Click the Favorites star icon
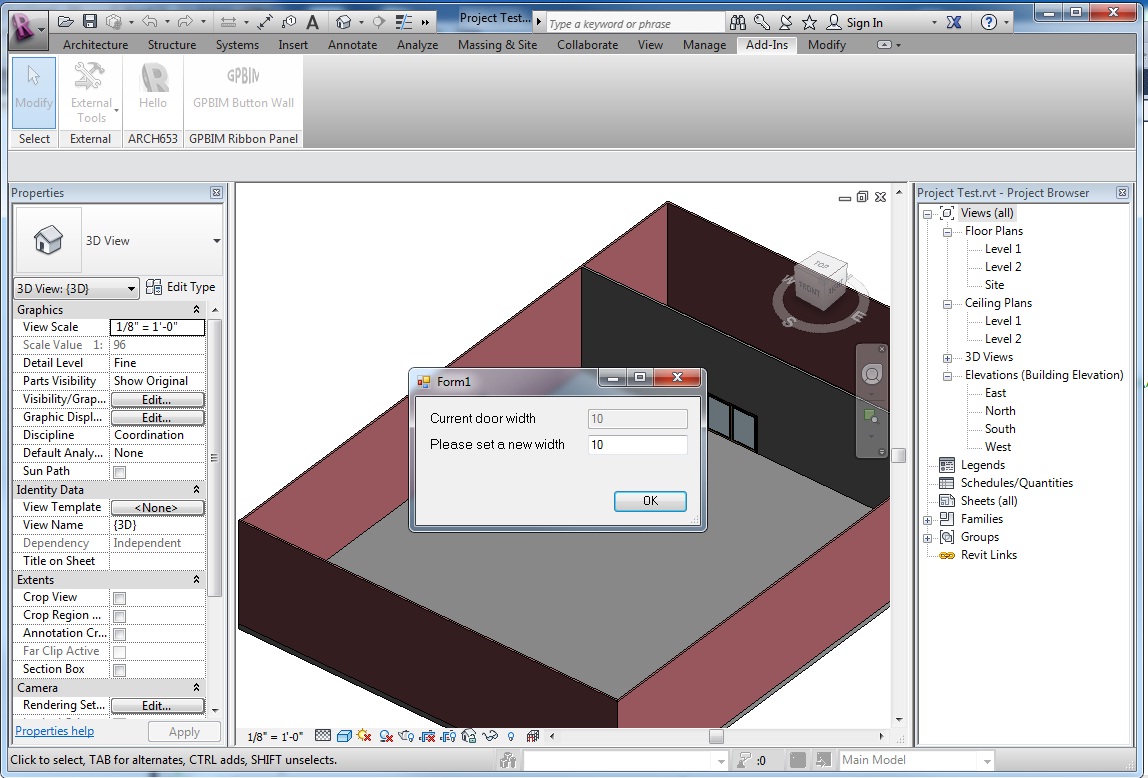Image resolution: width=1148 pixels, height=778 pixels. point(809,23)
